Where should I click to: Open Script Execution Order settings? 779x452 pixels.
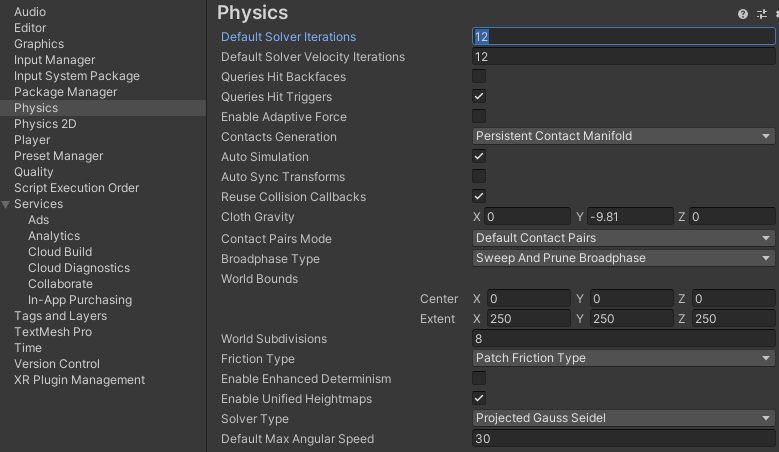click(77, 188)
